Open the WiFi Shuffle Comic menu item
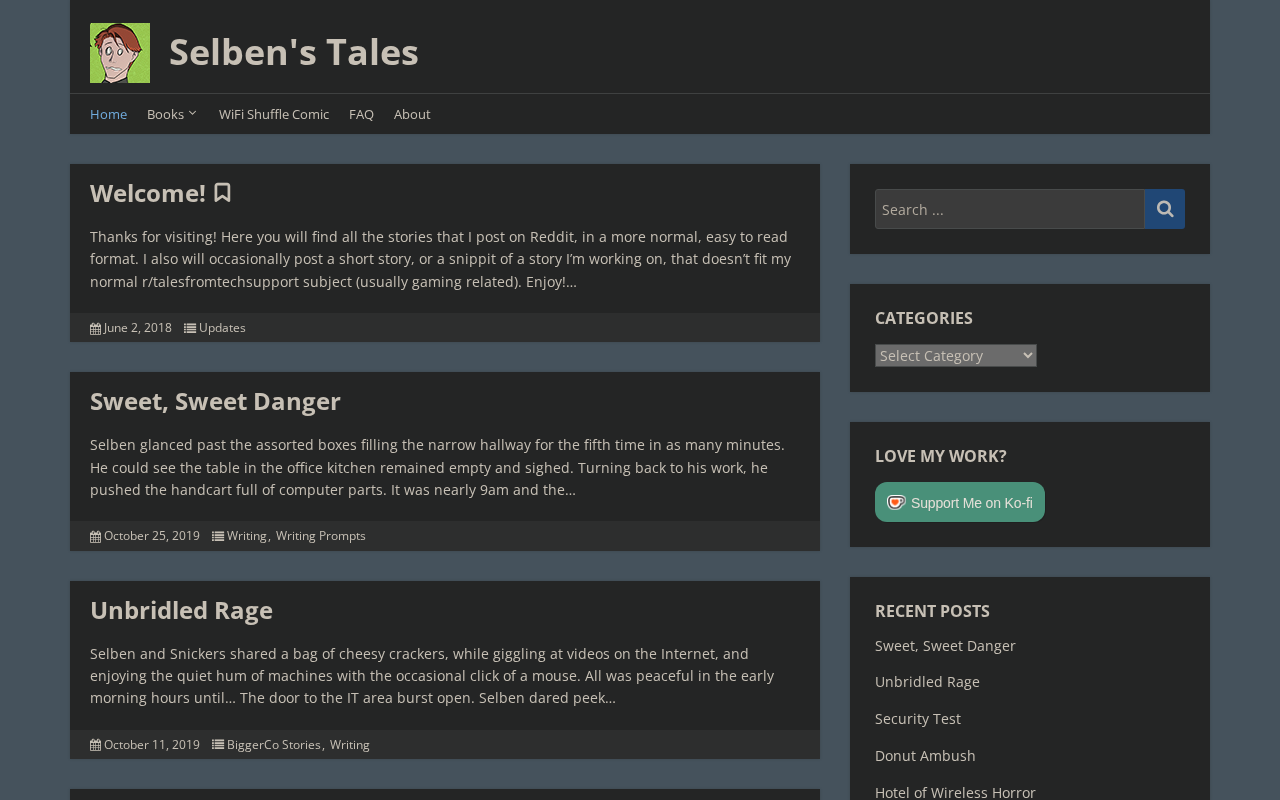The image size is (1280, 800). click(274, 114)
